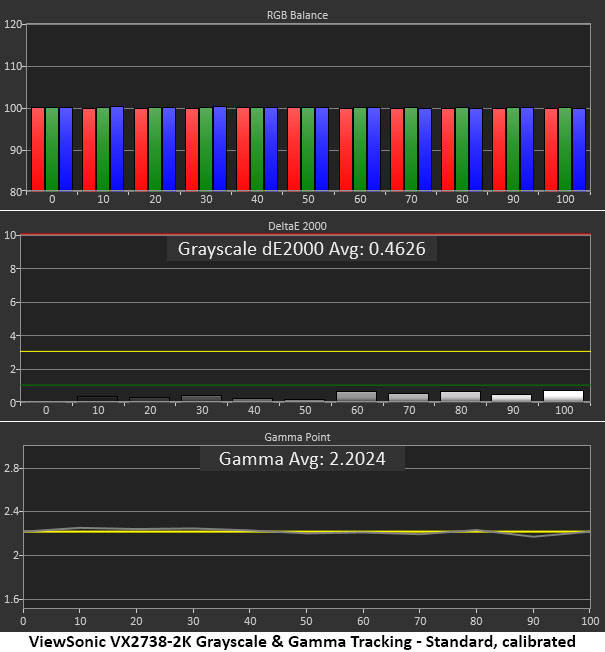Click the blue bar at 100 in RGB Balance
Screen dimensions: 605x652
tap(579, 150)
